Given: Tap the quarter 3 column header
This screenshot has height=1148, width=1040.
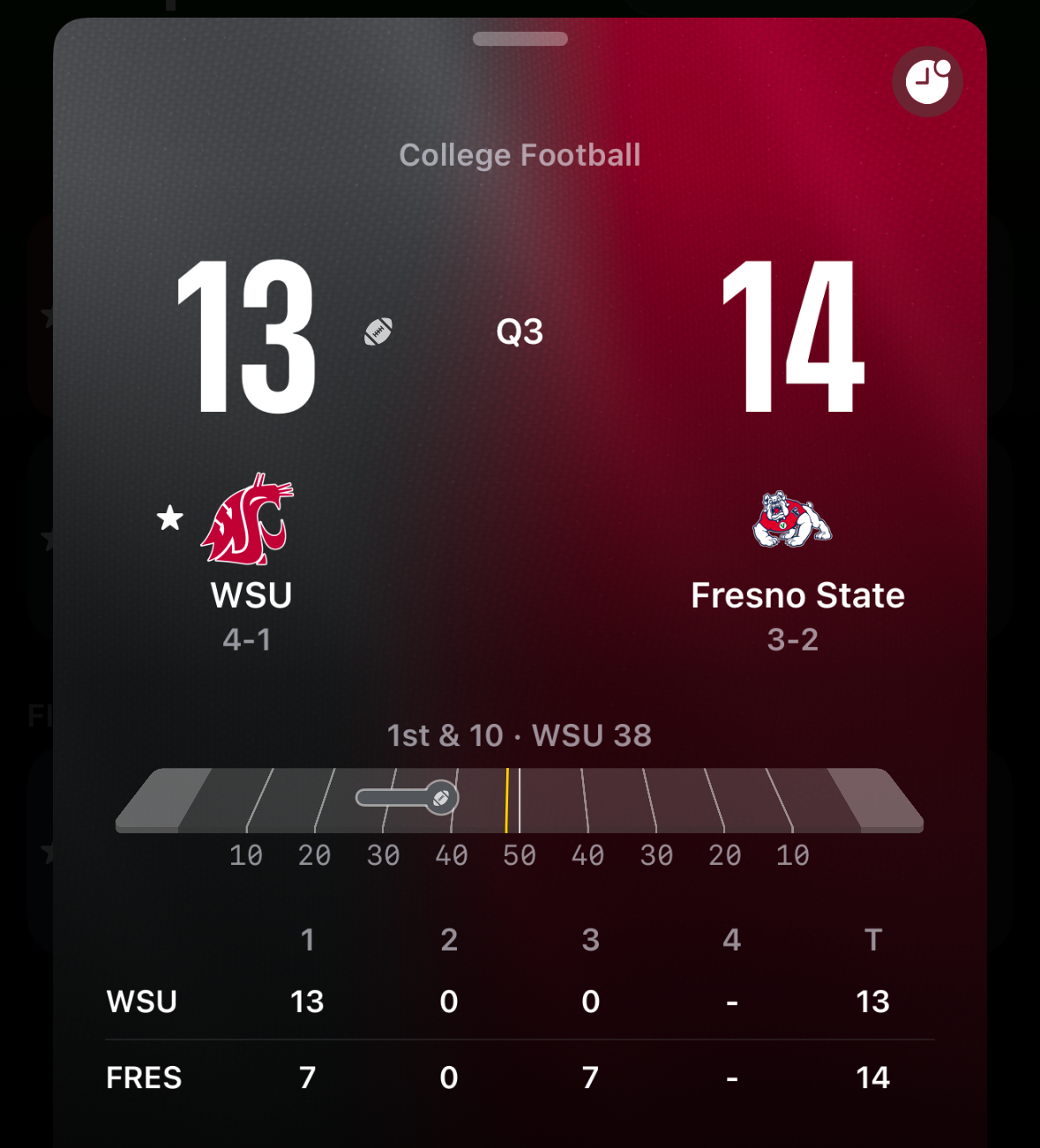Looking at the screenshot, I should [x=591, y=940].
